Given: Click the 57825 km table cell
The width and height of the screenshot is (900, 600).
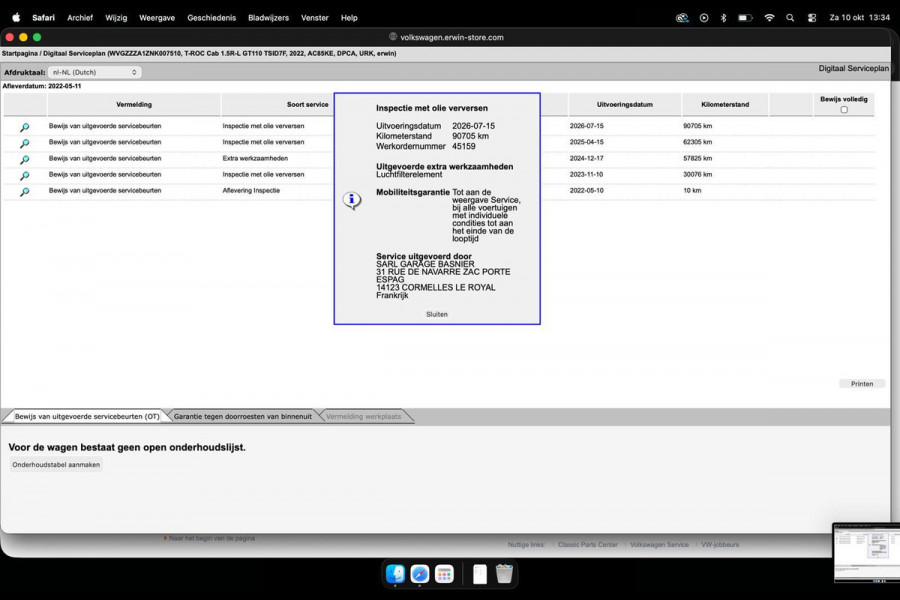Looking at the screenshot, I should coord(697,158).
